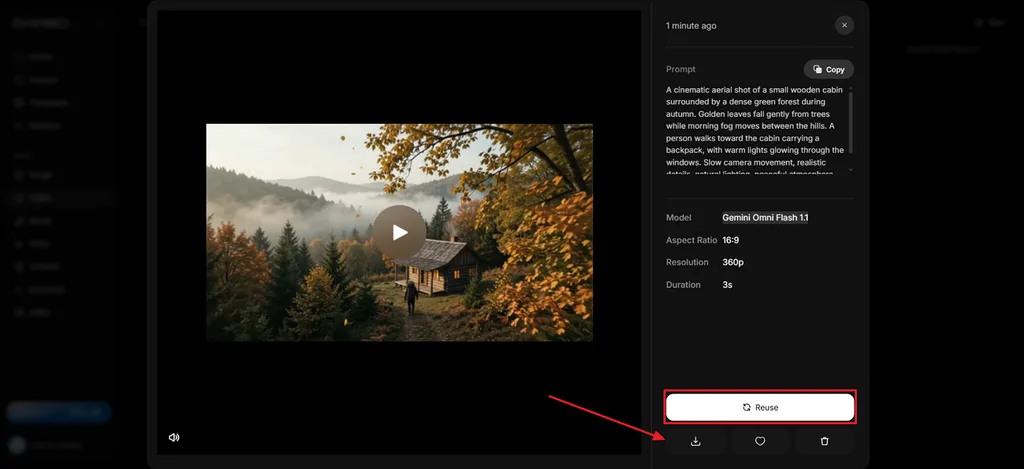Click the wooden cabin in the video preview
The image size is (1024, 469).
tap(439, 267)
